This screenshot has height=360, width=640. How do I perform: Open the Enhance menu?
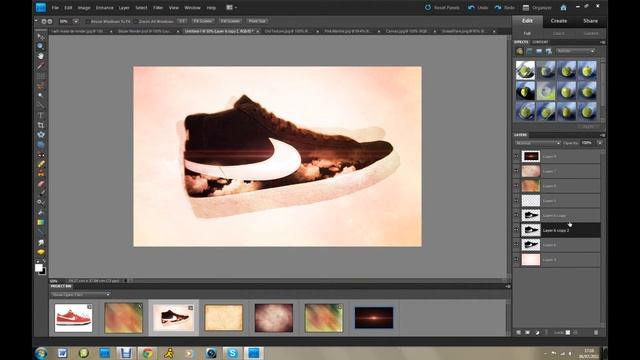coord(104,8)
